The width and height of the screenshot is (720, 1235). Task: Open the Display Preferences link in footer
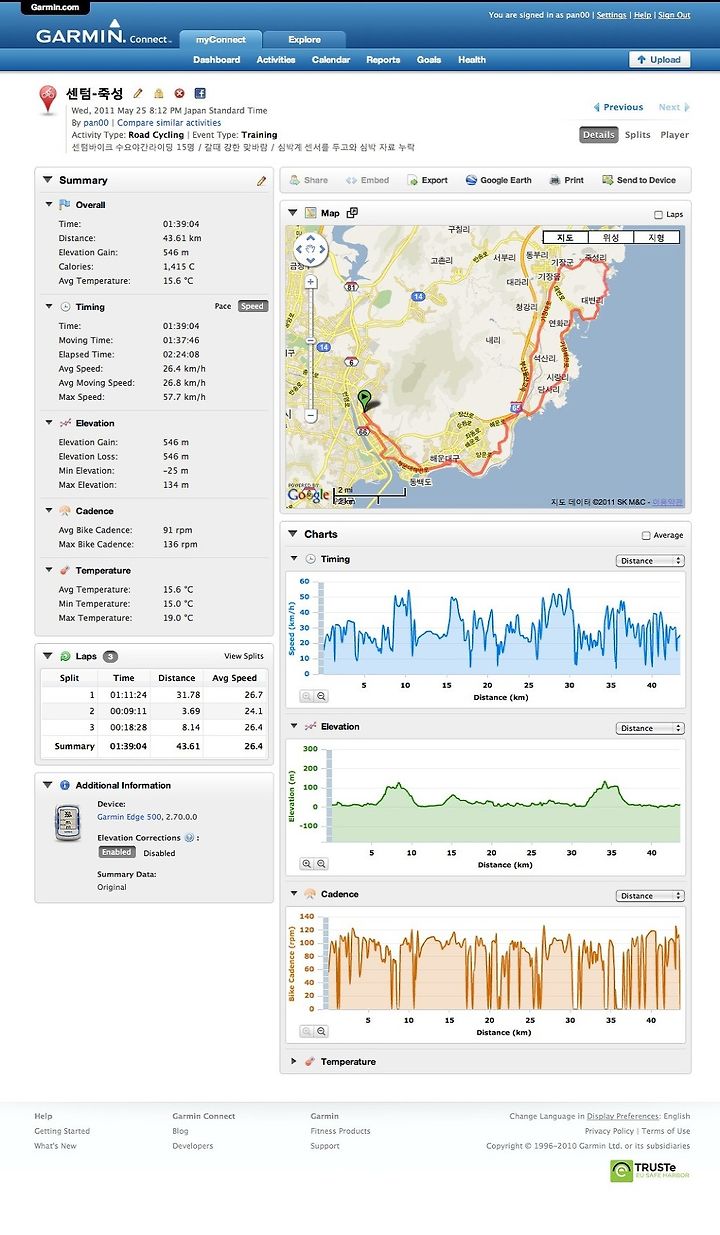pyautogui.click(x=623, y=1116)
